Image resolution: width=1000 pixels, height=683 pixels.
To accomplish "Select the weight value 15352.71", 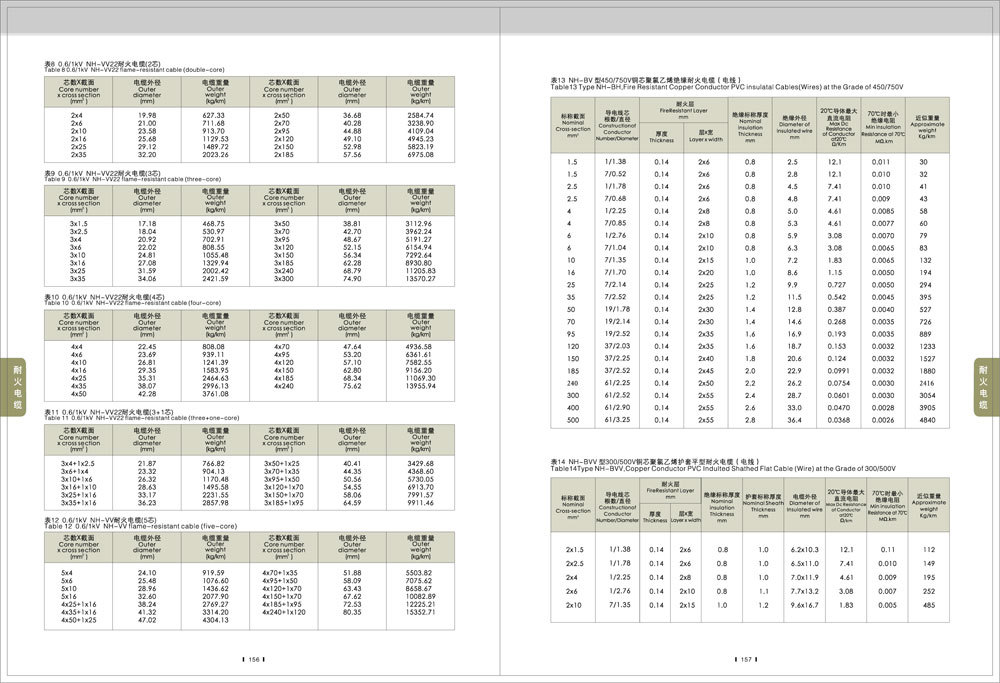I will (x=420, y=612).
